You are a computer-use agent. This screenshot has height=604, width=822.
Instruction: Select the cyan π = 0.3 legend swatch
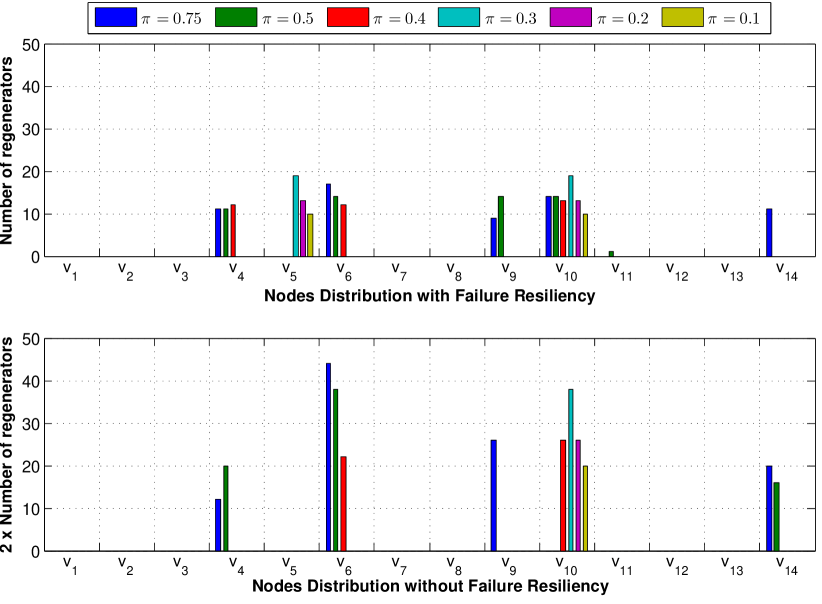[458, 17]
